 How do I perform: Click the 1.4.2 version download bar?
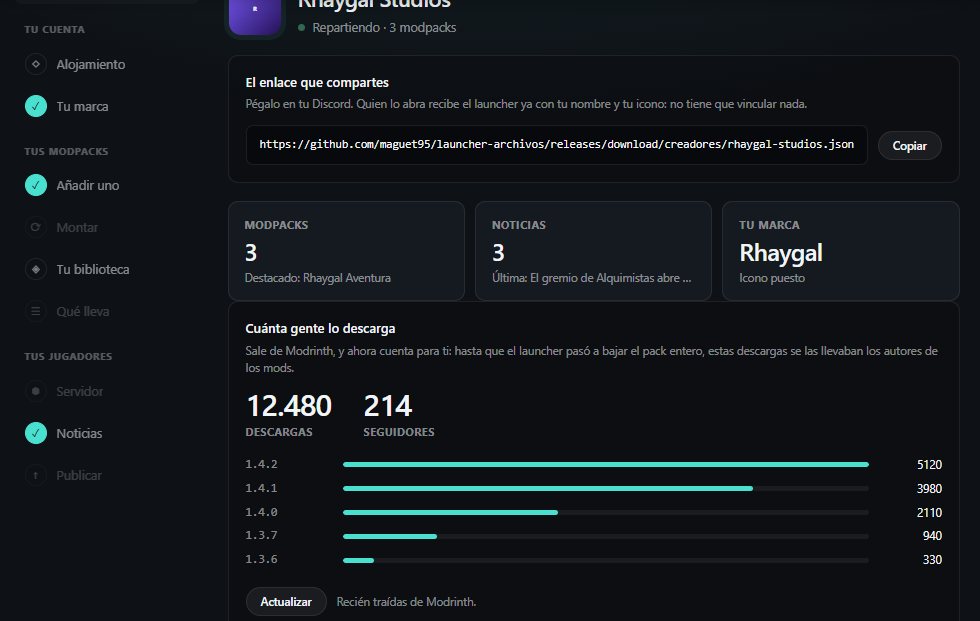606,464
